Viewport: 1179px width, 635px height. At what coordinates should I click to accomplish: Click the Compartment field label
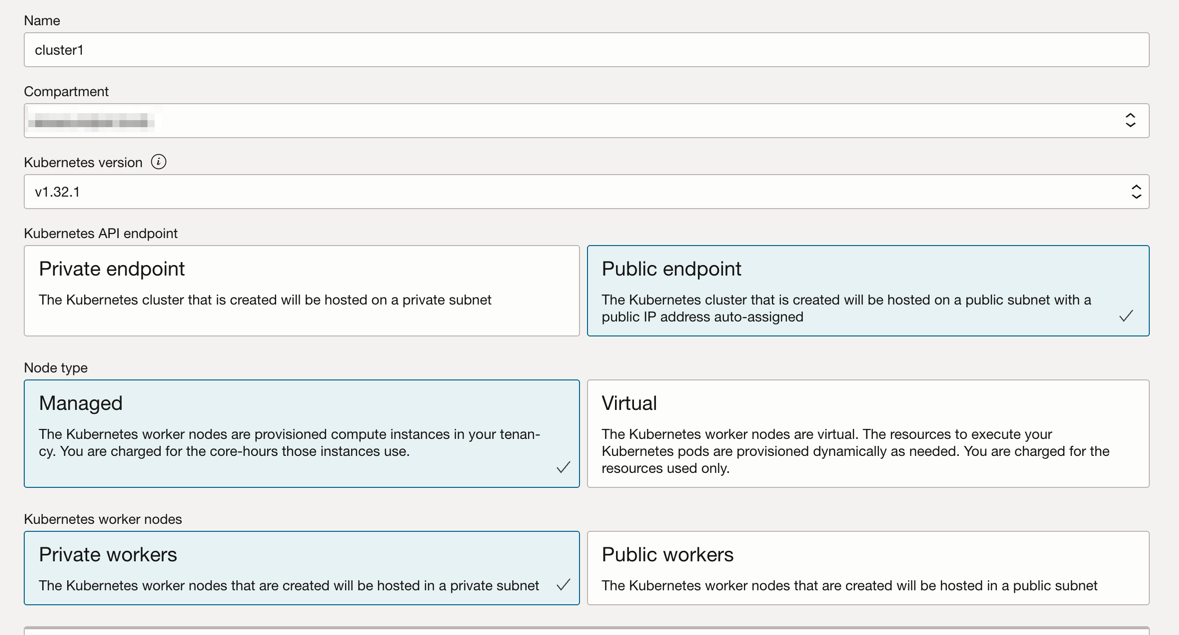tap(66, 92)
